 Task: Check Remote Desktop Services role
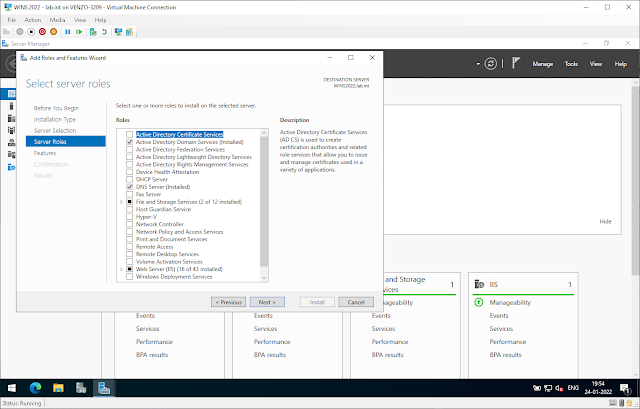tap(129, 254)
